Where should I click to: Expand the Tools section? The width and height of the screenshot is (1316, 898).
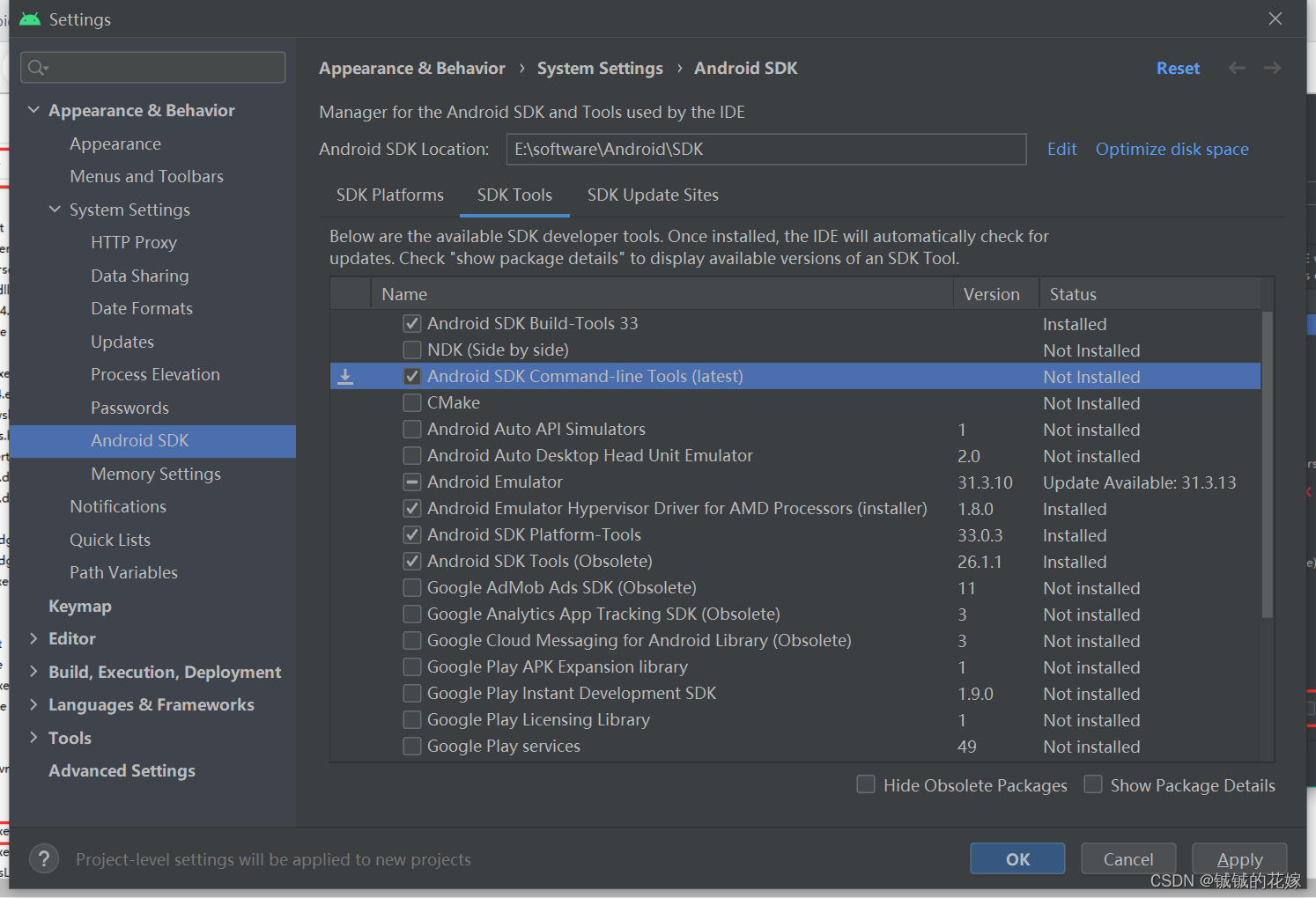(x=33, y=738)
